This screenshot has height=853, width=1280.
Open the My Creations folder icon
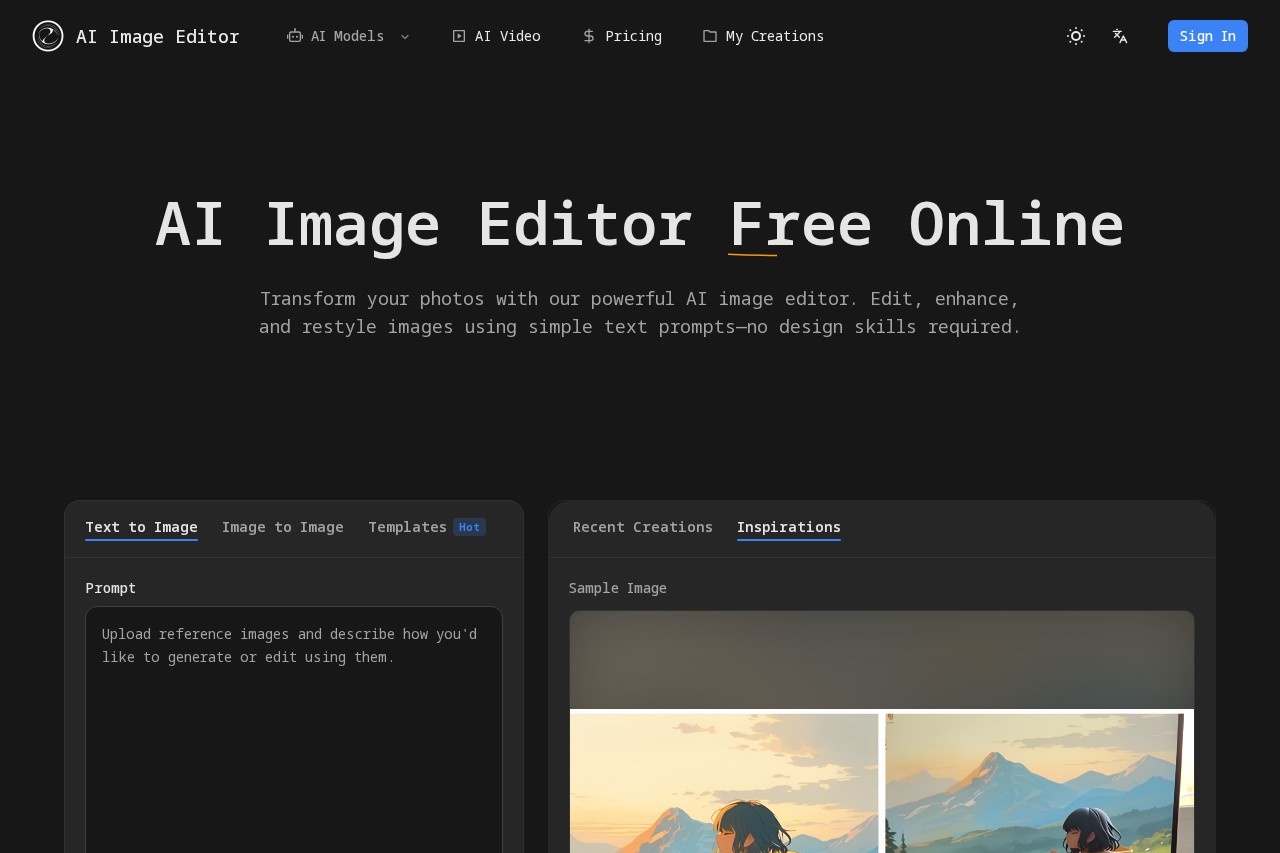coord(709,36)
